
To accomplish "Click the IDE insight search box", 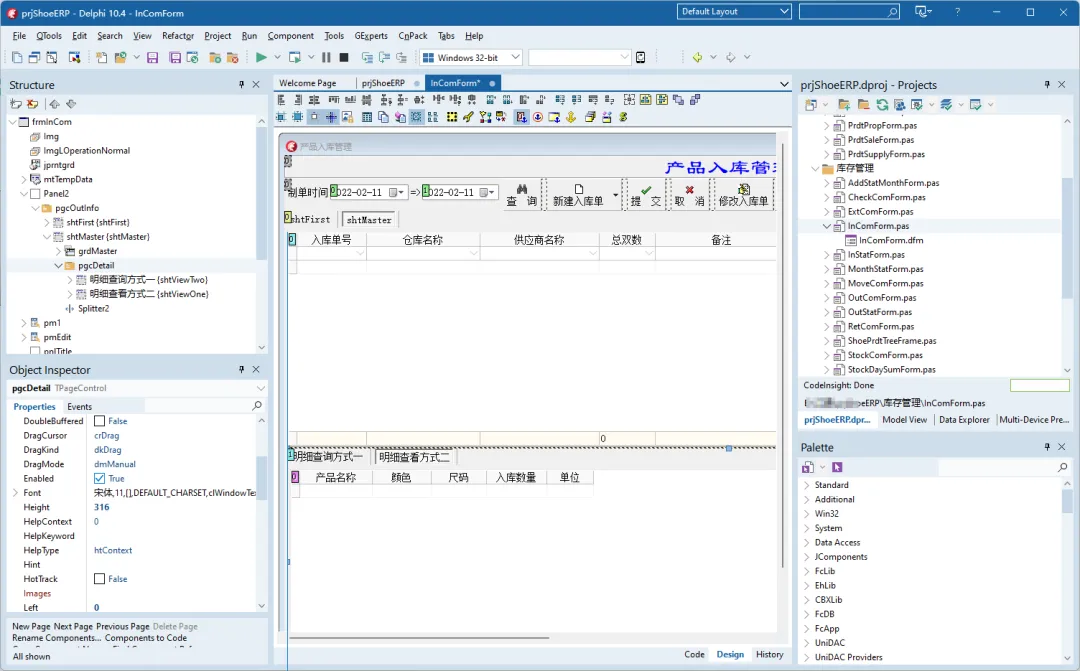I will [x=849, y=12].
